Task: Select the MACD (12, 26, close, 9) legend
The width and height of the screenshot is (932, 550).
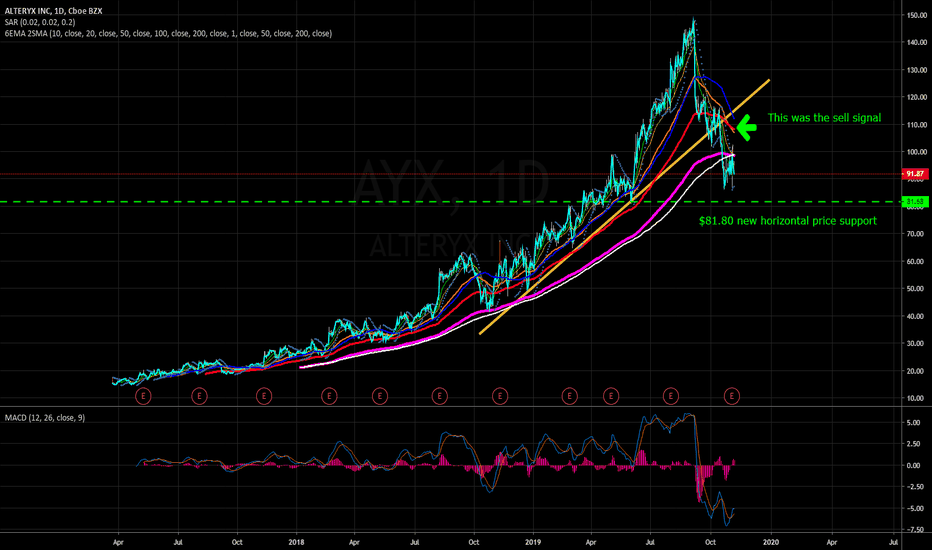Action: coord(45,418)
